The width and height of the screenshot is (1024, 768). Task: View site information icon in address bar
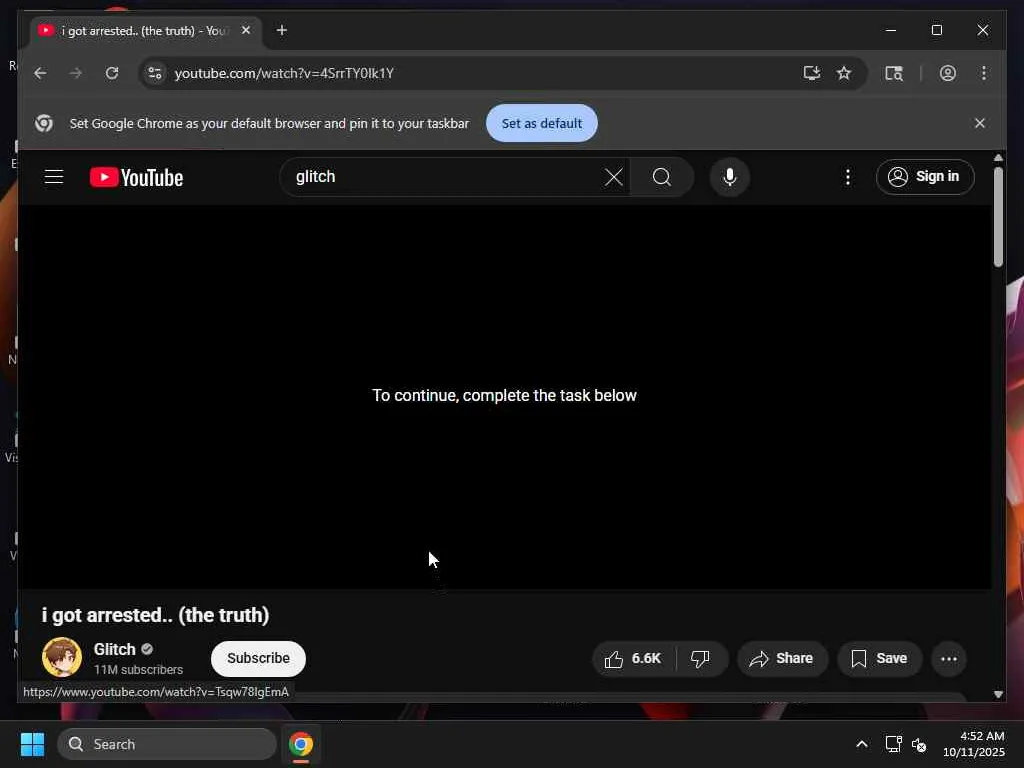point(155,73)
